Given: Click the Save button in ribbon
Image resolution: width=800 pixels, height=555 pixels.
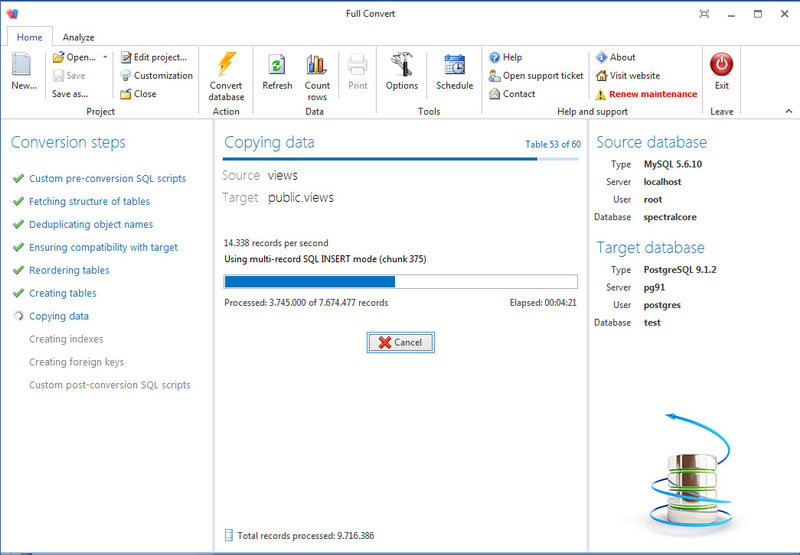Looking at the screenshot, I should pyautogui.click(x=69, y=75).
